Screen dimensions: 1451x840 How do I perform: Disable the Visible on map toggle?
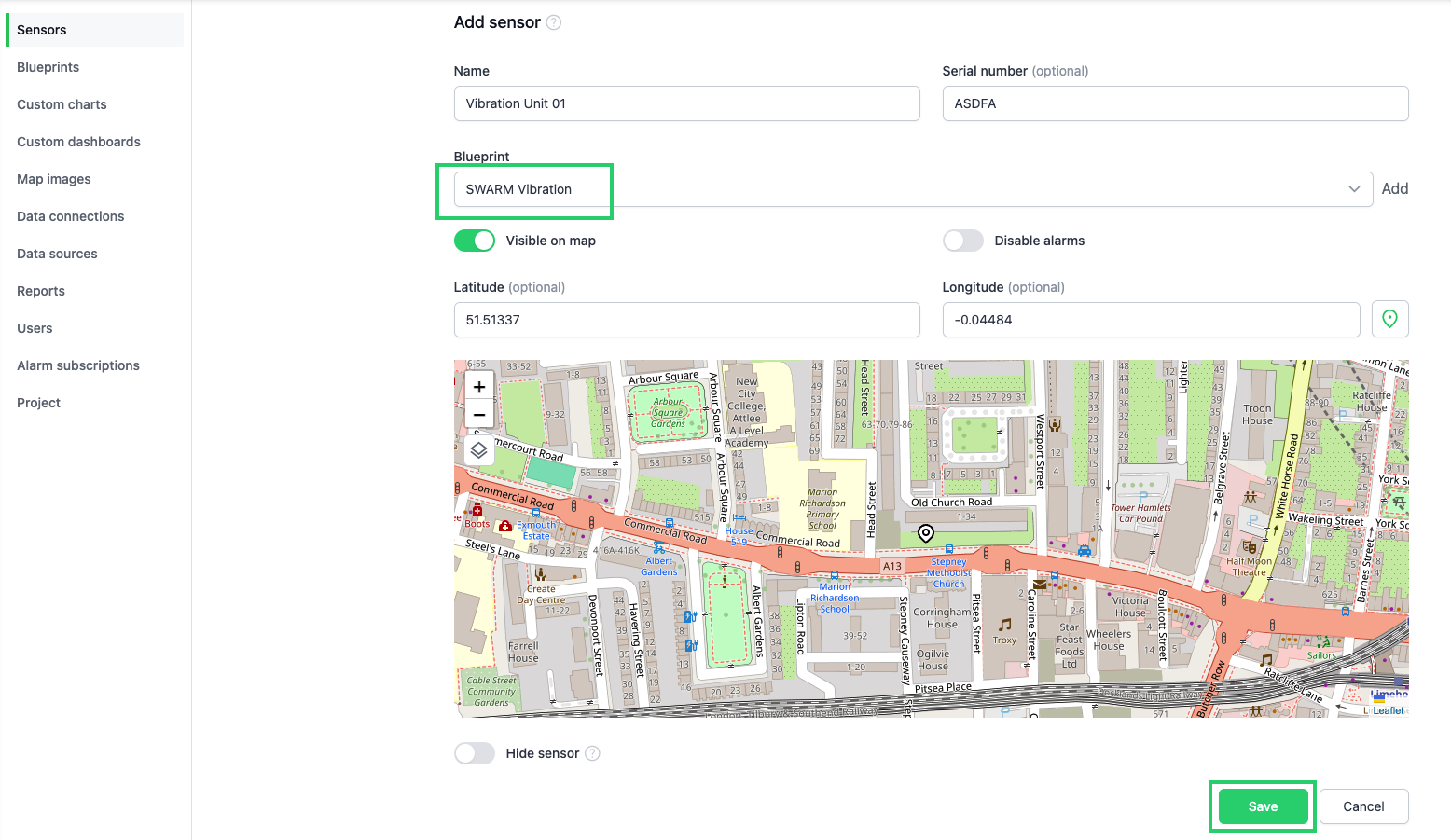coord(475,241)
